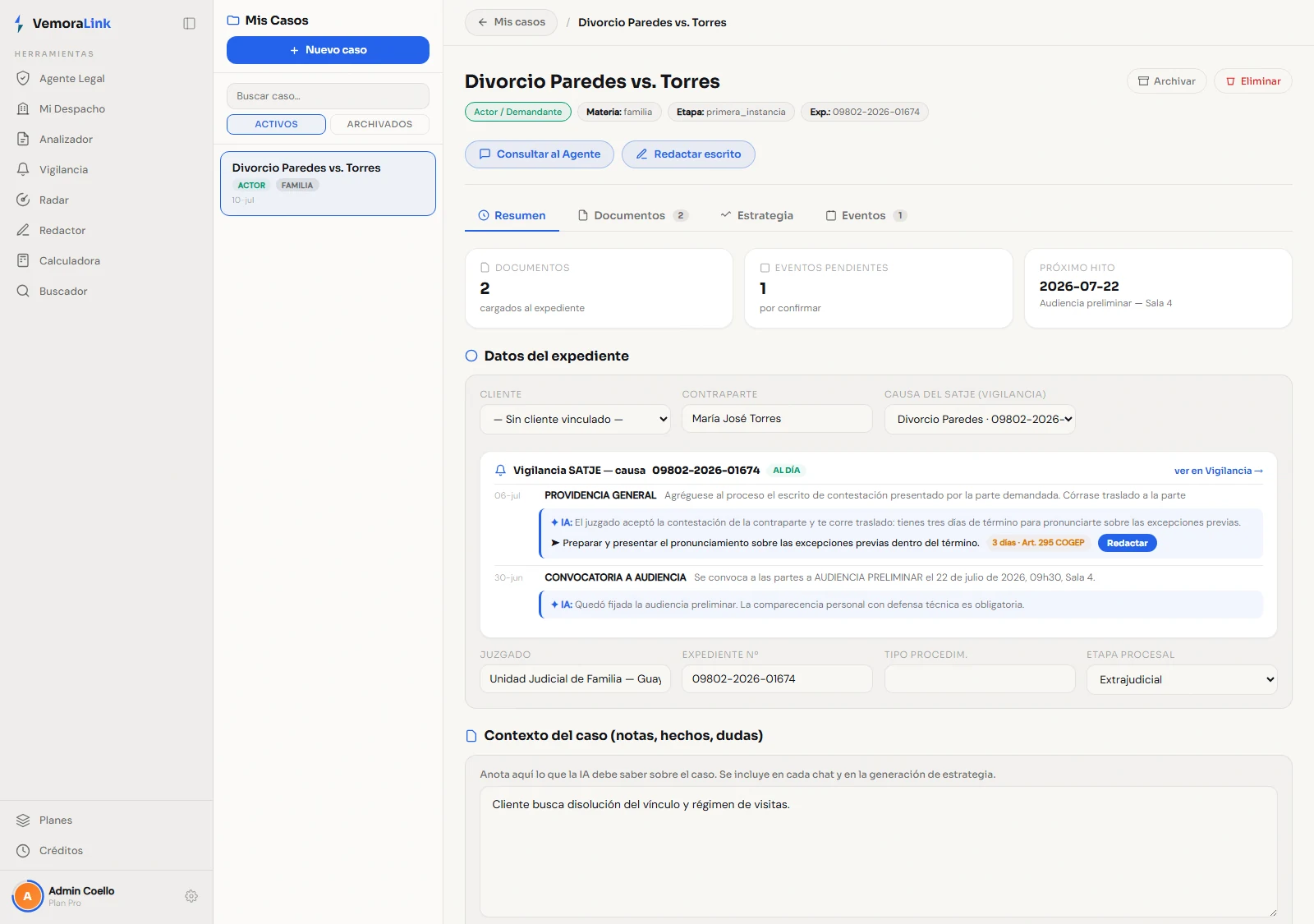Click the Exp.: 09802-2026-01674 chip
The image size is (1314, 924).
(865, 113)
